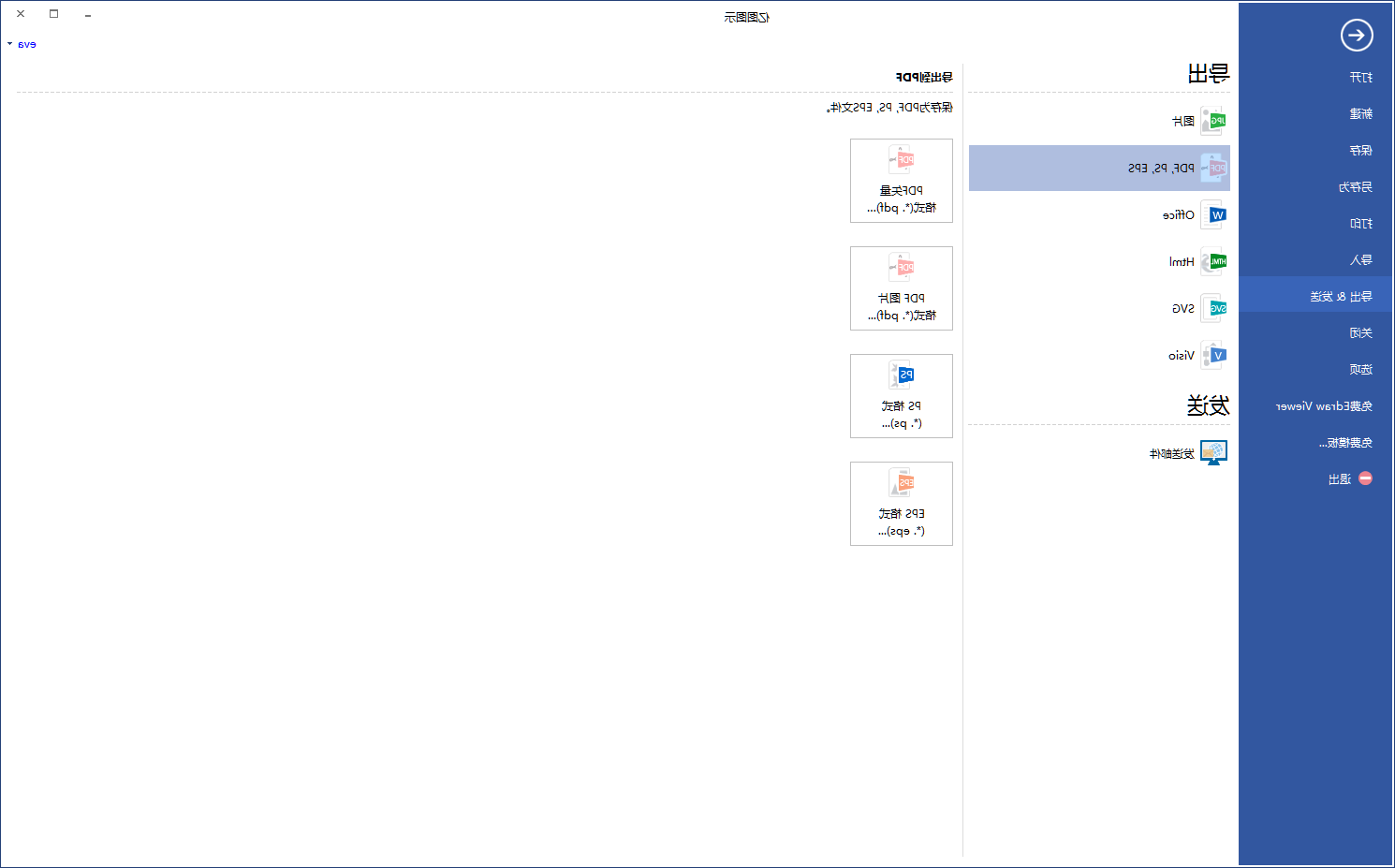The width and height of the screenshot is (1395, 868).
Task: Select 新建 in the blue sidebar
Action: tap(1361, 113)
